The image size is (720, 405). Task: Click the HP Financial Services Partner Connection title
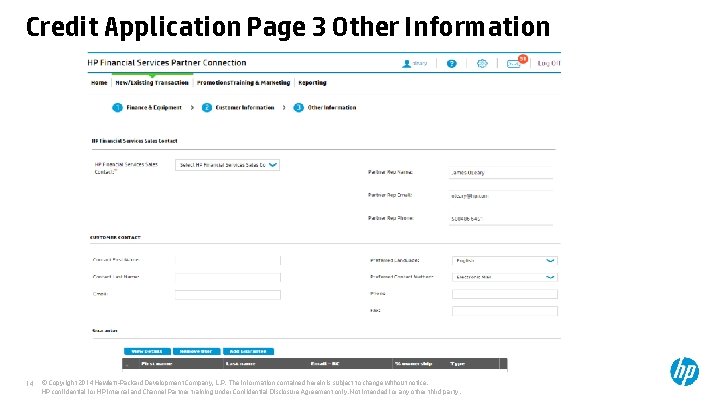(x=167, y=63)
